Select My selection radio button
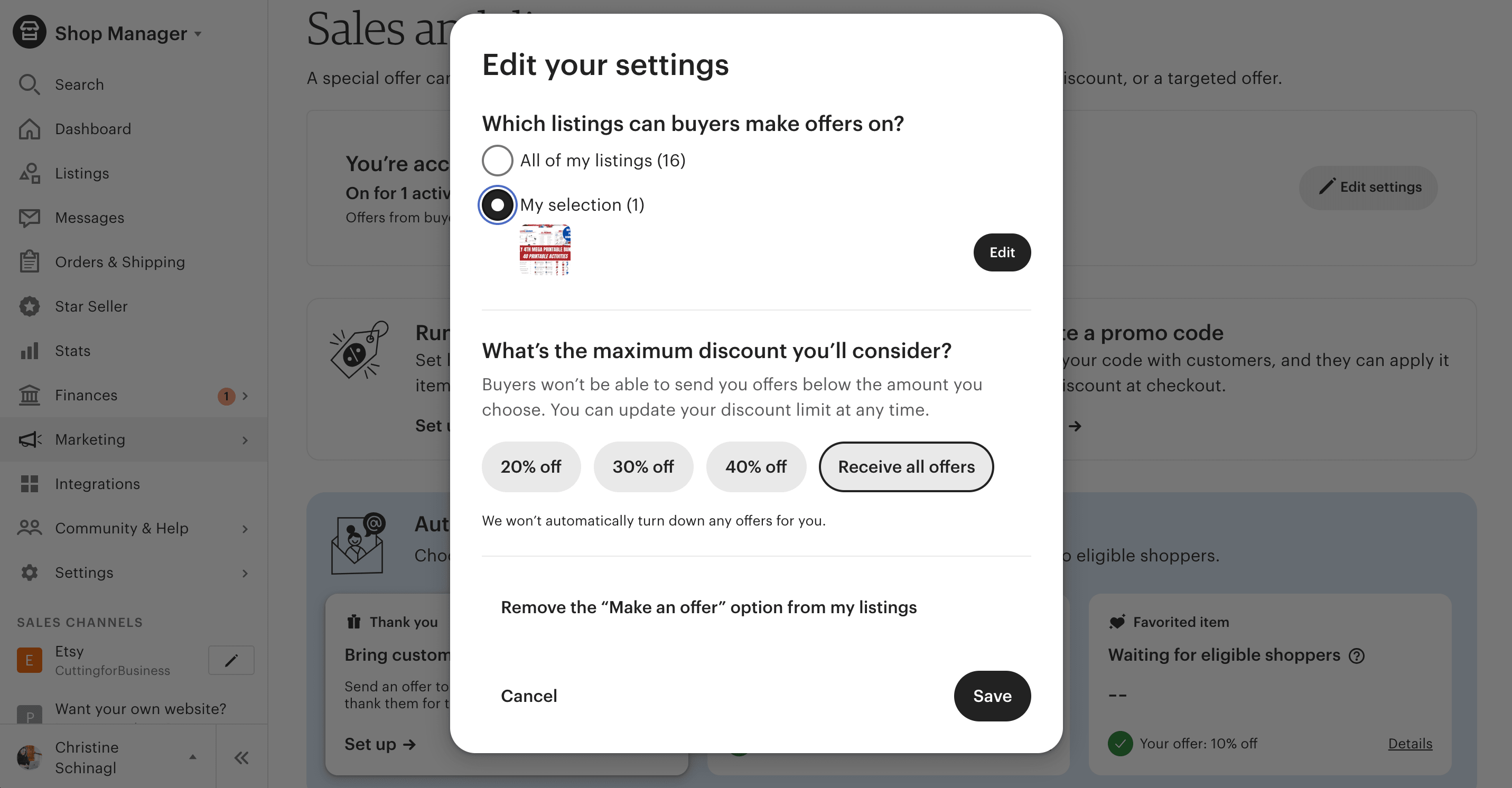1512x788 pixels. pyautogui.click(x=497, y=205)
